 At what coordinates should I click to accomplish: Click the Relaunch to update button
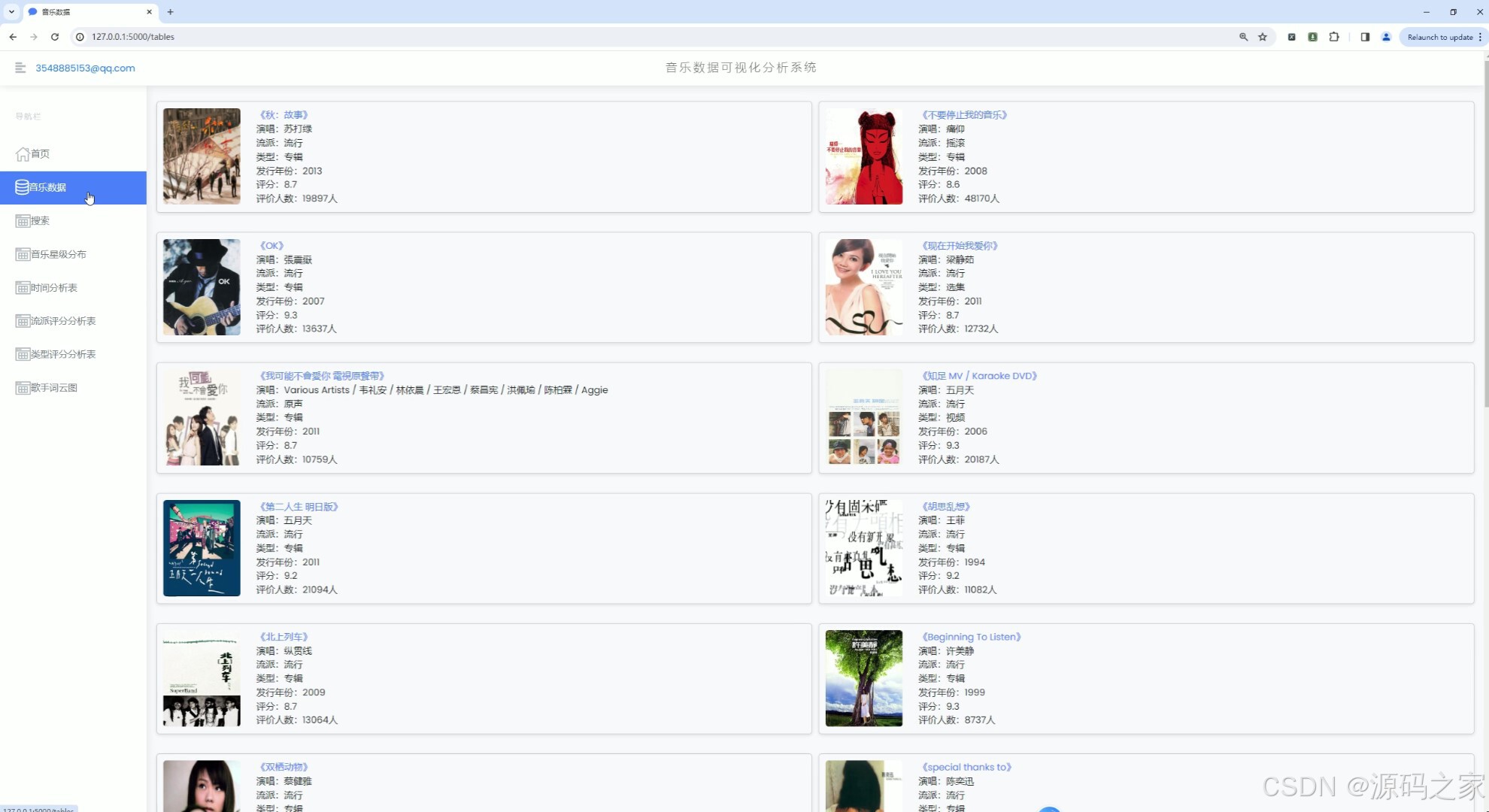coord(1439,37)
